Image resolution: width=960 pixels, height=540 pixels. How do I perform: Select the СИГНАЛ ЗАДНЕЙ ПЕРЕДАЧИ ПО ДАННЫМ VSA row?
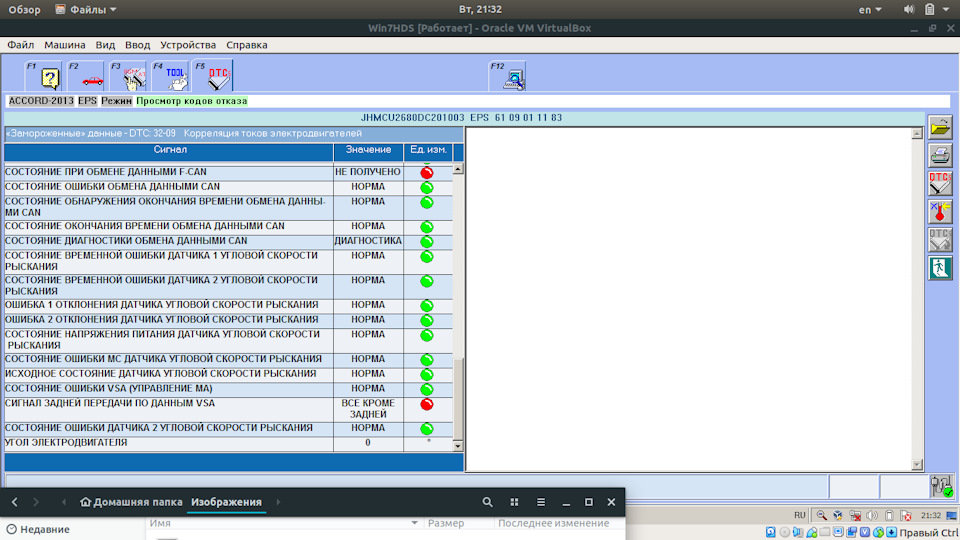(228, 409)
